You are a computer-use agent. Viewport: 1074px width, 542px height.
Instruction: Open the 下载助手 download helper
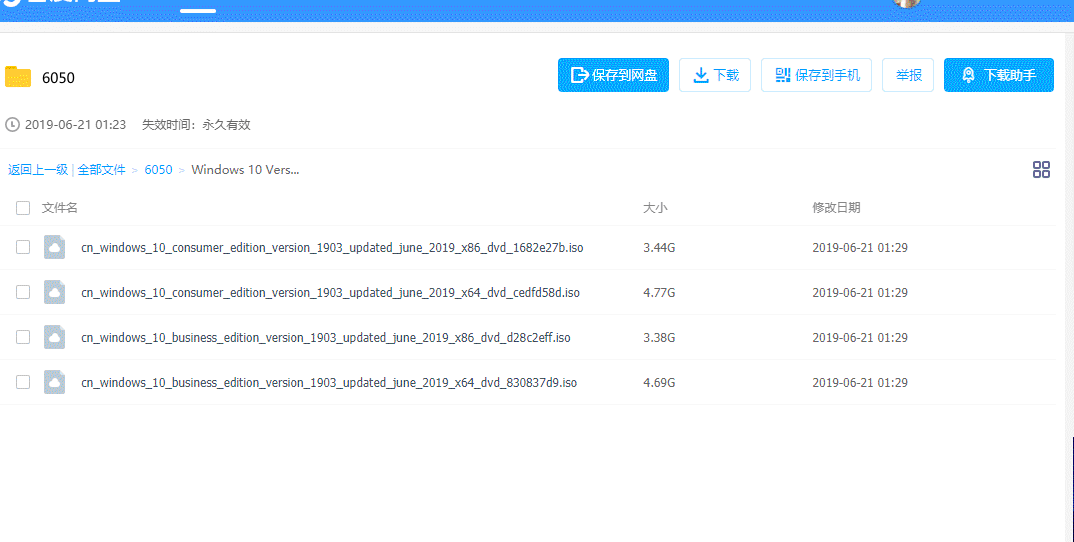999,75
